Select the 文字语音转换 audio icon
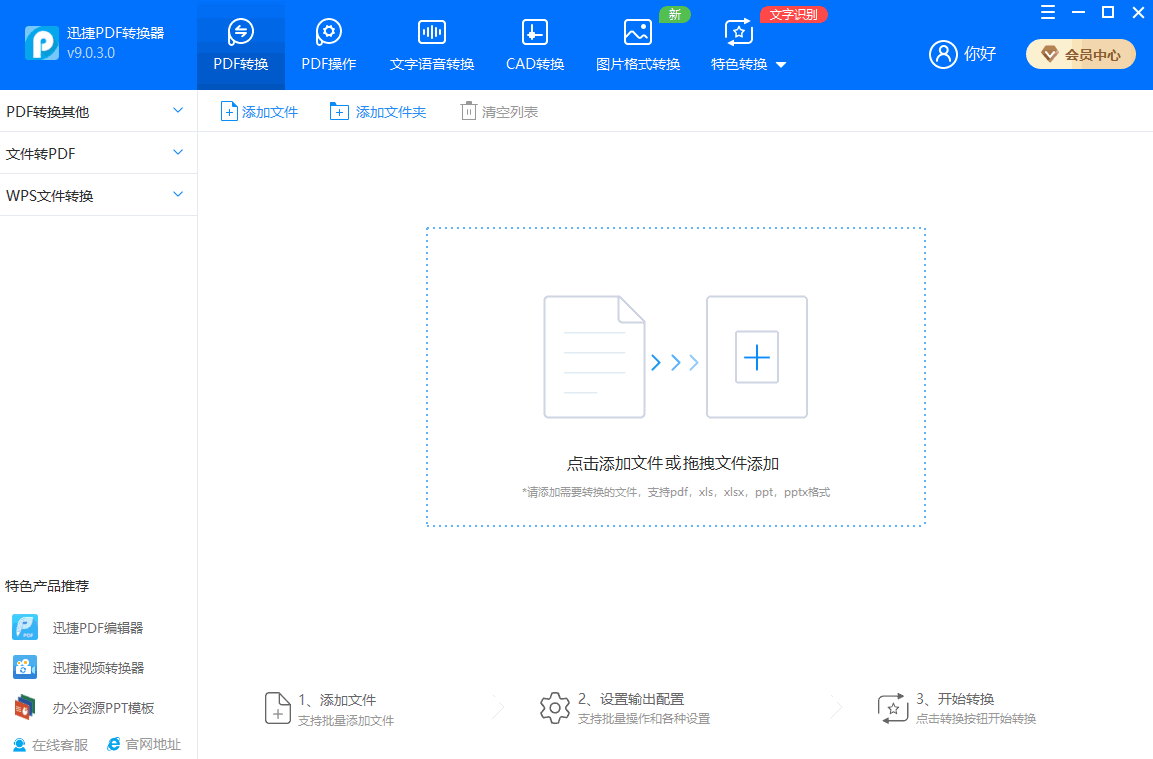The width and height of the screenshot is (1153, 759). click(x=431, y=33)
